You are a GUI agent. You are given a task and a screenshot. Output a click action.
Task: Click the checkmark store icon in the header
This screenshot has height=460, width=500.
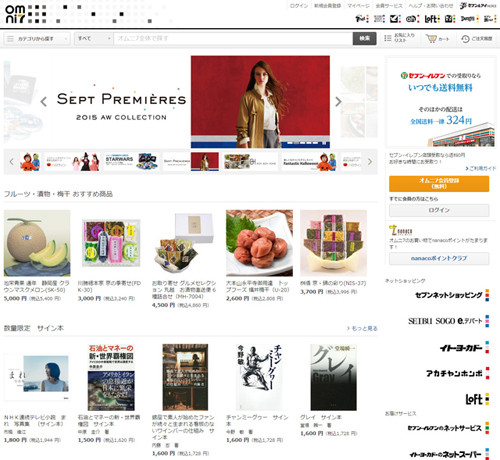[395, 19]
